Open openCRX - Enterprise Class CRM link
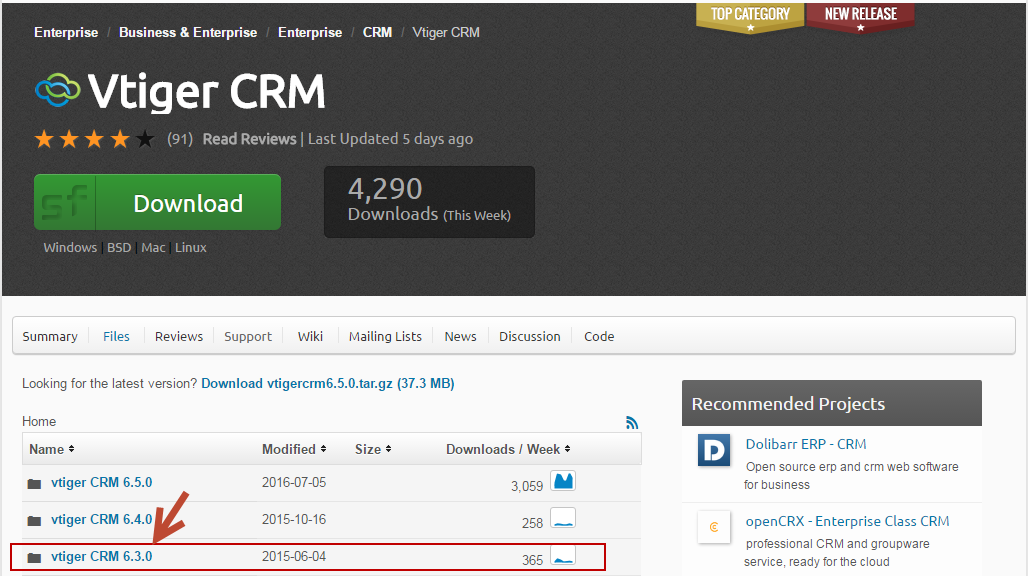 point(847,522)
